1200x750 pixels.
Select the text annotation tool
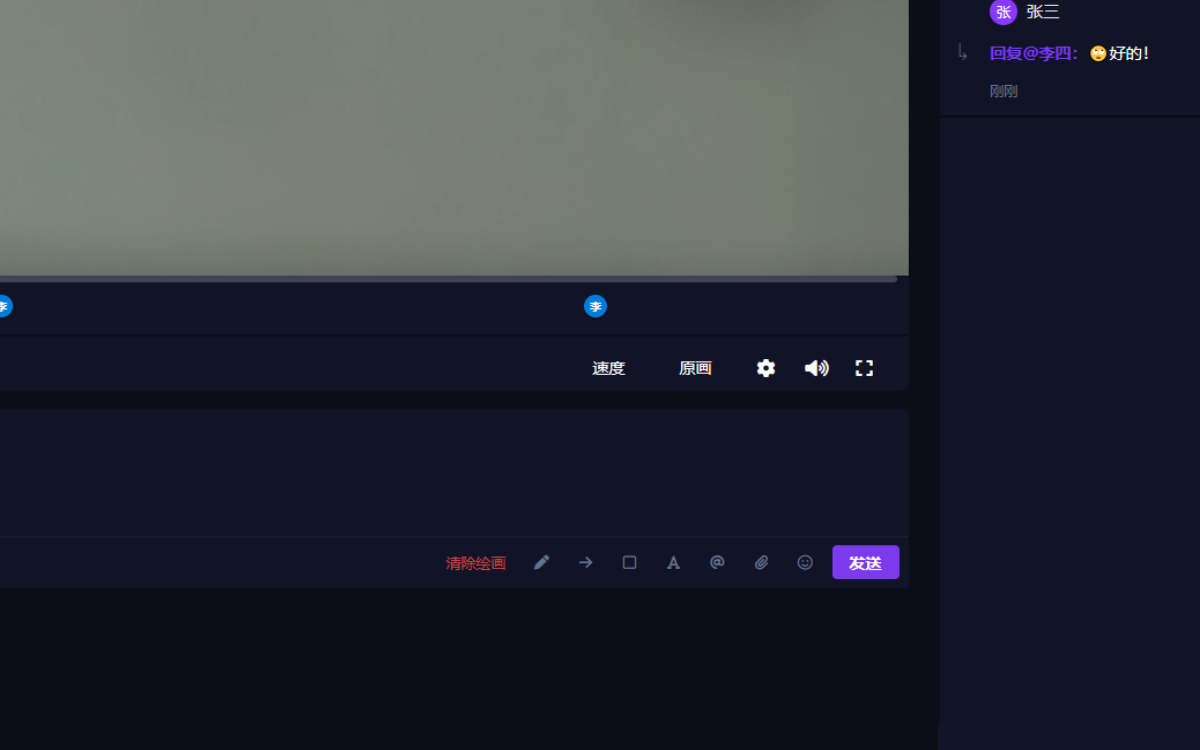(673, 563)
